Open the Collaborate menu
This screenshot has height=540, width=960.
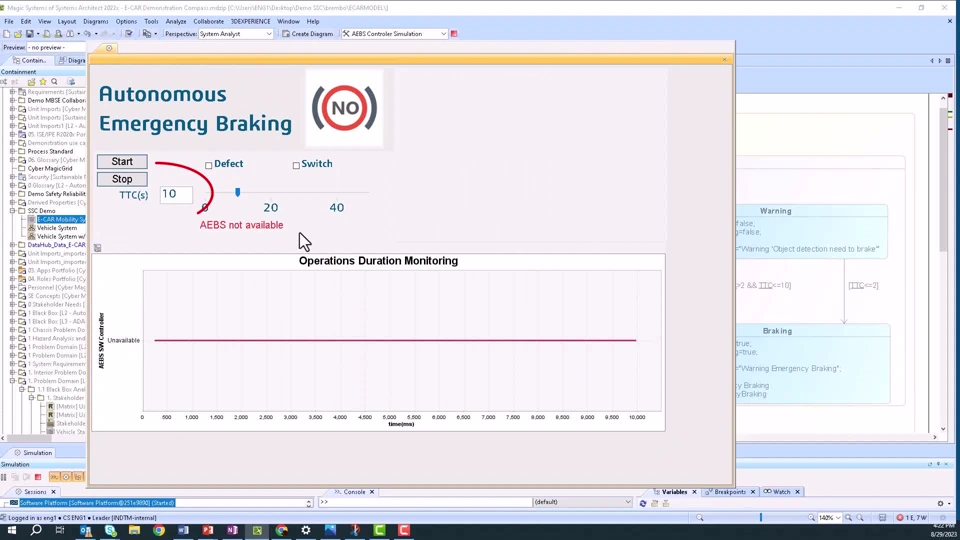click(x=208, y=21)
